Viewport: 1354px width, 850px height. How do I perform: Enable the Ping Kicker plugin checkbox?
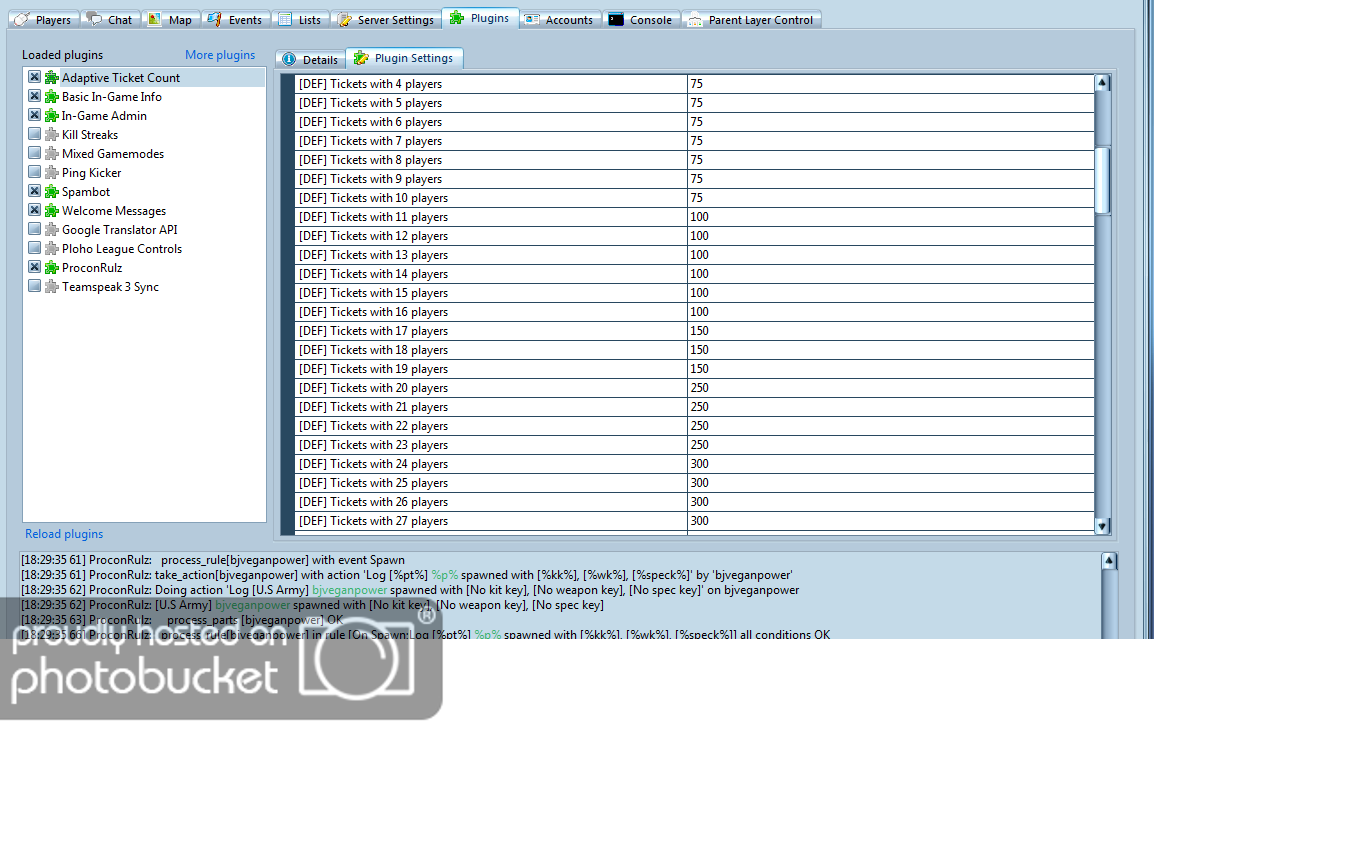(35, 173)
